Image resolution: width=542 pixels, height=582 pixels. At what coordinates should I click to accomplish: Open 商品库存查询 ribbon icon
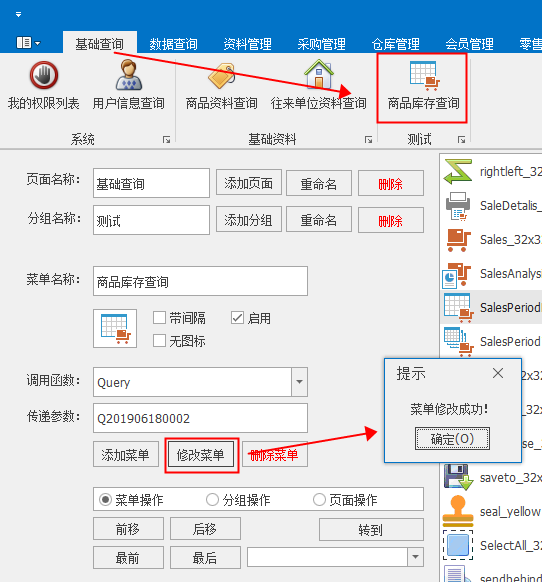(424, 76)
